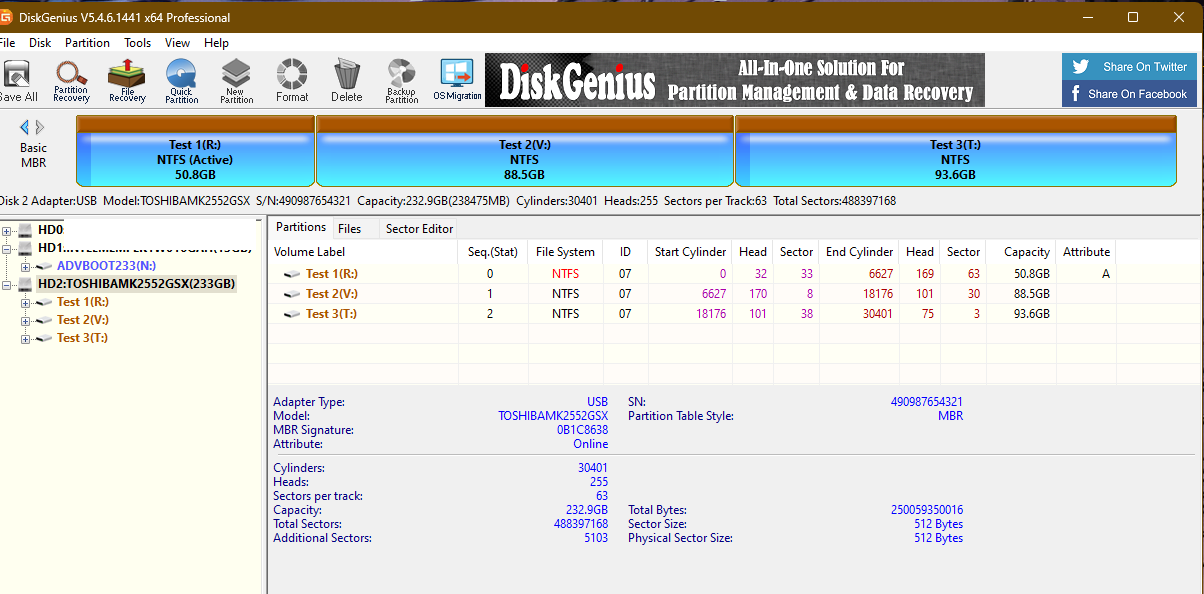Switch to the Partitions tab

pos(301,227)
